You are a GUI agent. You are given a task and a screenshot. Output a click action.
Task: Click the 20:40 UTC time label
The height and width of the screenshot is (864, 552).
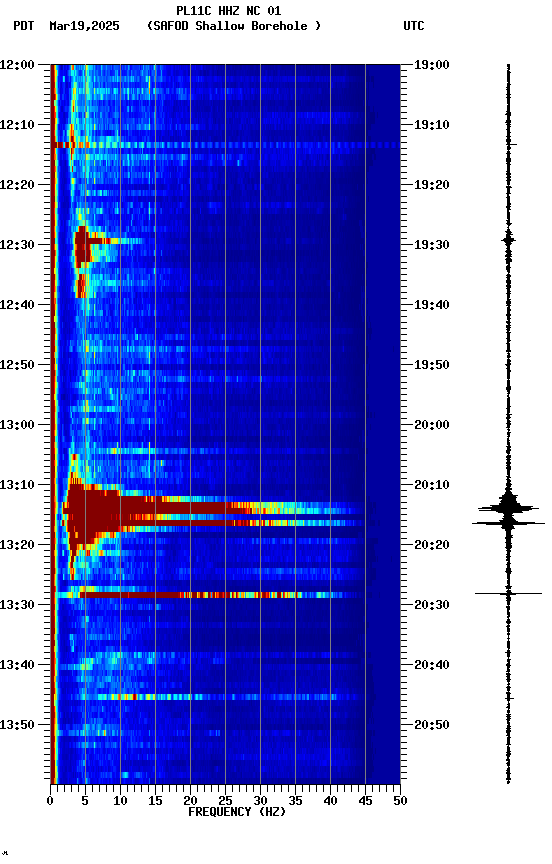432,665
